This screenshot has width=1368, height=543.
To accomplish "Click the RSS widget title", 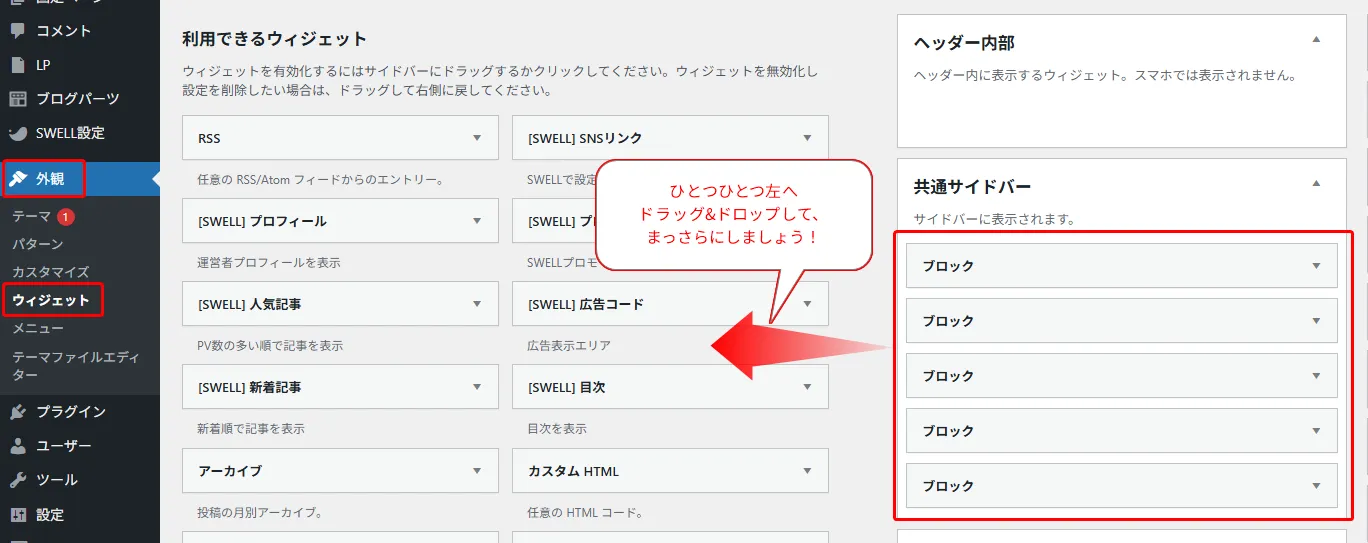I will click(x=209, y=138).
